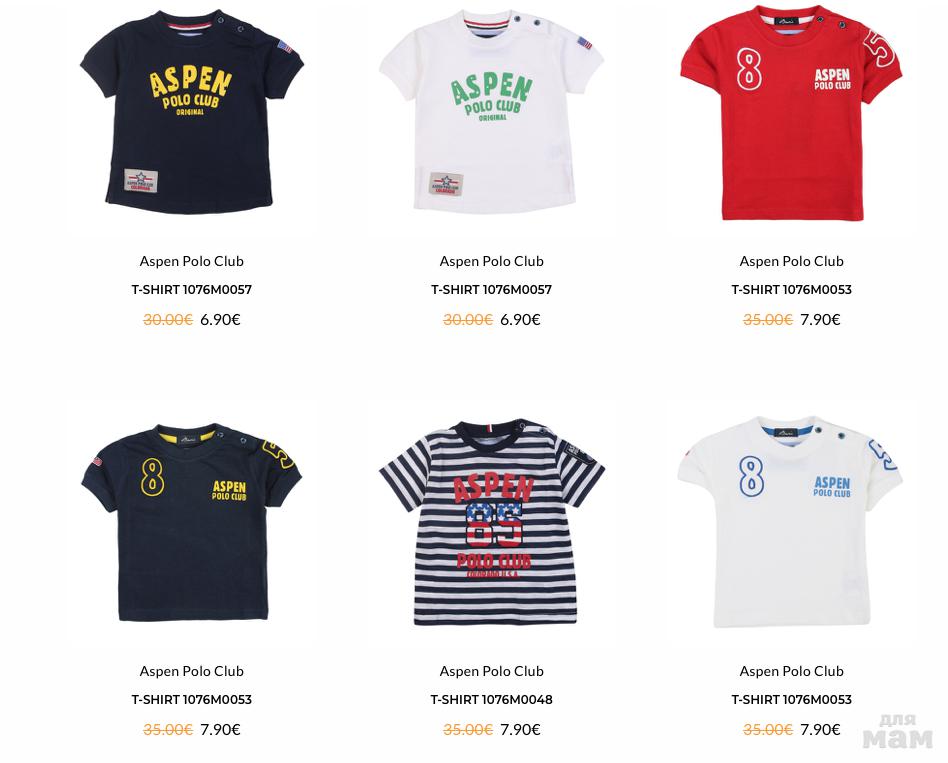Click T-SHIRT 1076M0053 title under white blue-print shirt
948x763 pixels.
[791, 700]
